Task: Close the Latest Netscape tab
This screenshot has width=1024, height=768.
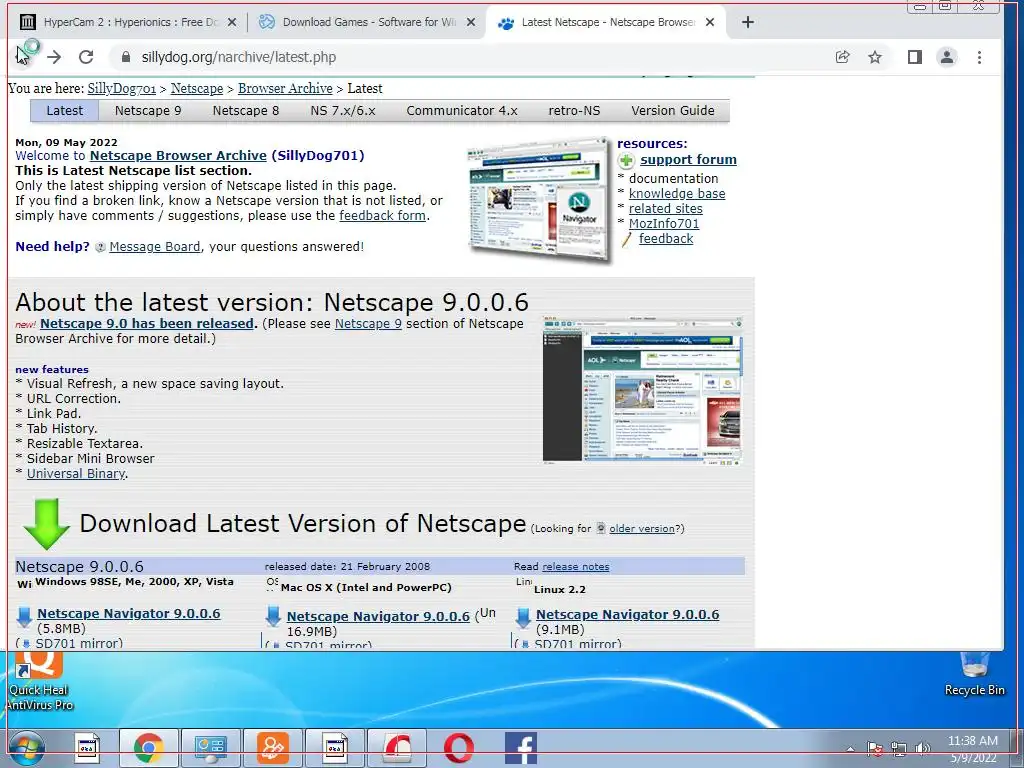Action: coord(710,22)
